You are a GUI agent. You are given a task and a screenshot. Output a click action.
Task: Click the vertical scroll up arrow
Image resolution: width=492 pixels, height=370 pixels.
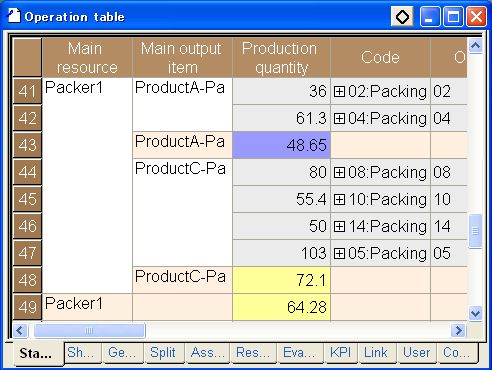pos(475,46)
